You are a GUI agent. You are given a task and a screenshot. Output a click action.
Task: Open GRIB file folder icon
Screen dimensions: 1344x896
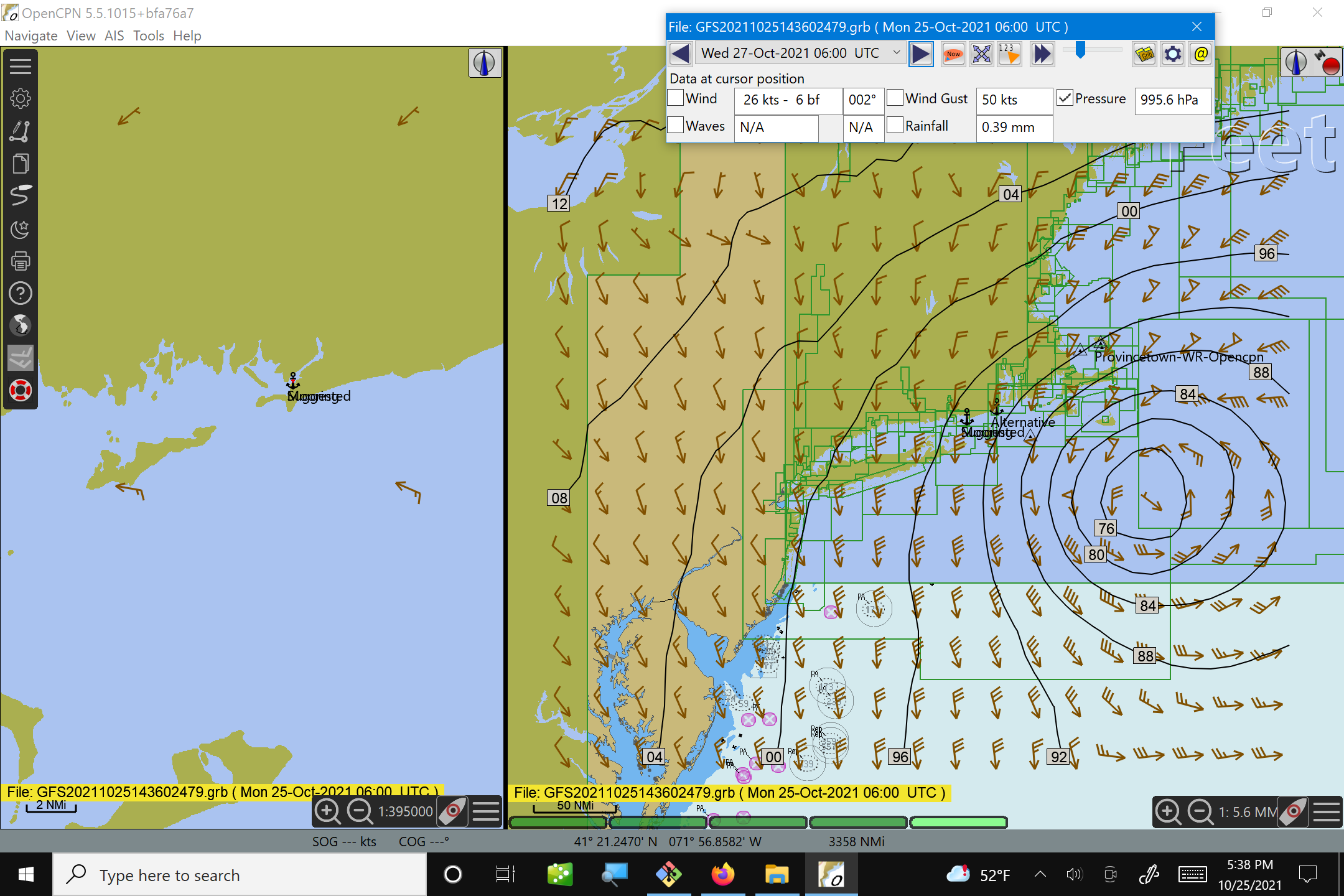click(1144, 54)
